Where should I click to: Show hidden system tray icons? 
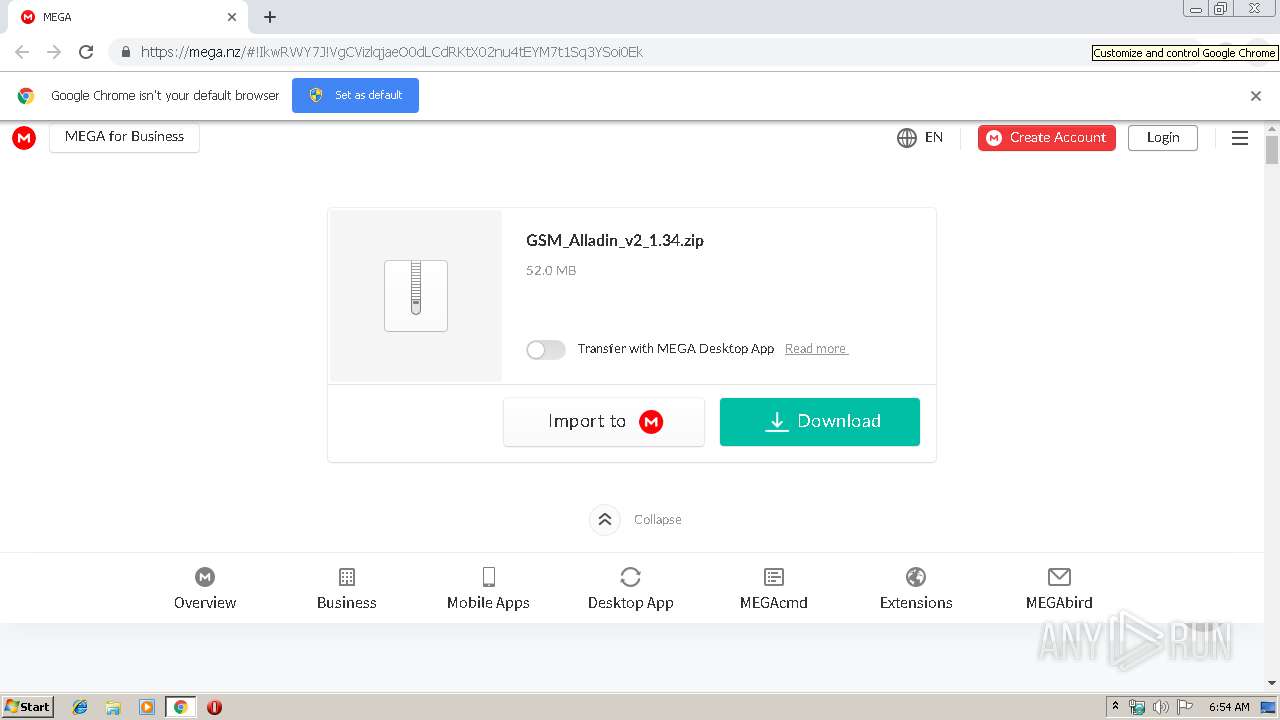pyautogui.click(x=1115, y=706)
